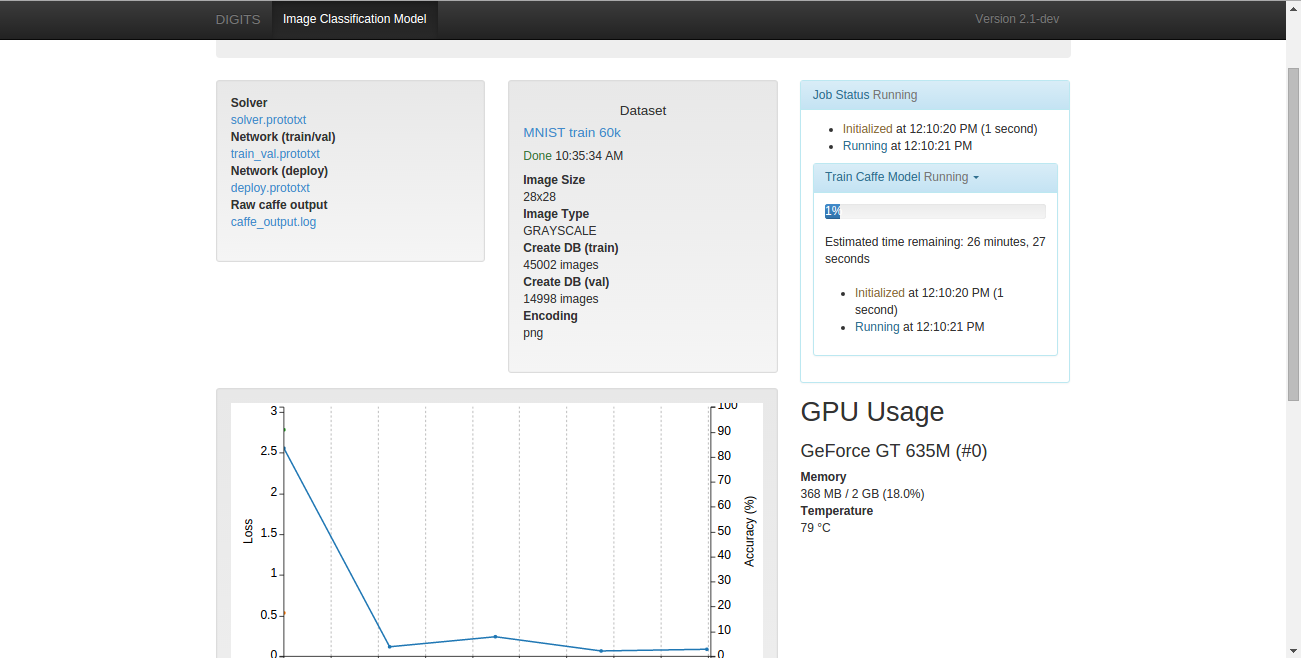Open the deploy.prototxt network file
This screenshot has height=658, width=1301.
pyautogui.click(x=270, y=188)
